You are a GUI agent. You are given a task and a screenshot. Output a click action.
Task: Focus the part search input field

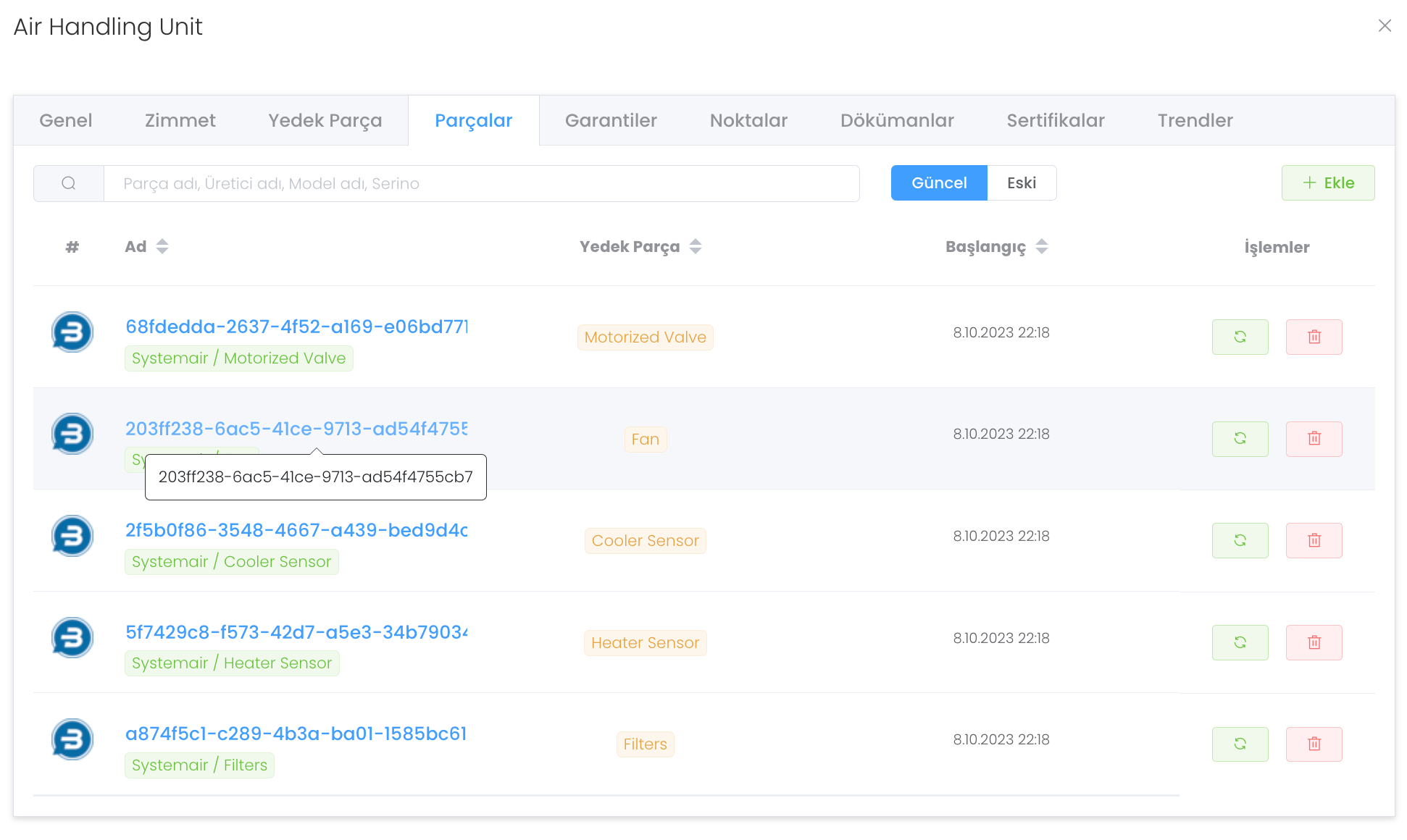(481, 183)
